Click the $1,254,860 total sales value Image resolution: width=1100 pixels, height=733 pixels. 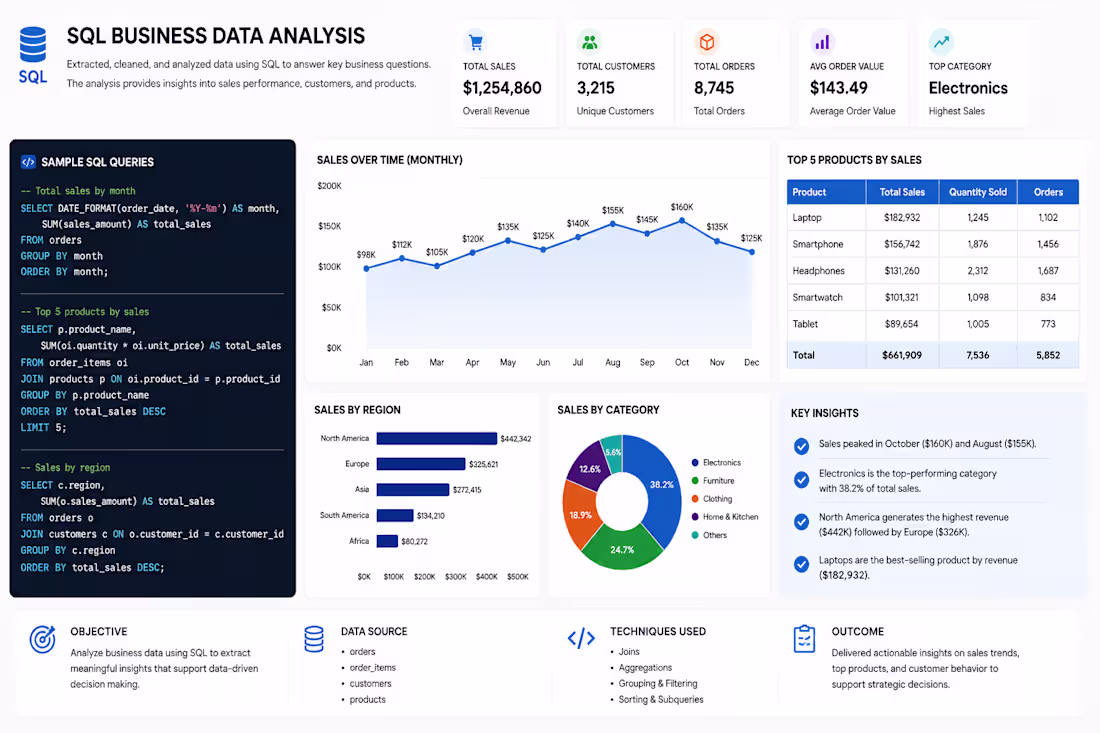pyautogui.click(x=502, y=88)
